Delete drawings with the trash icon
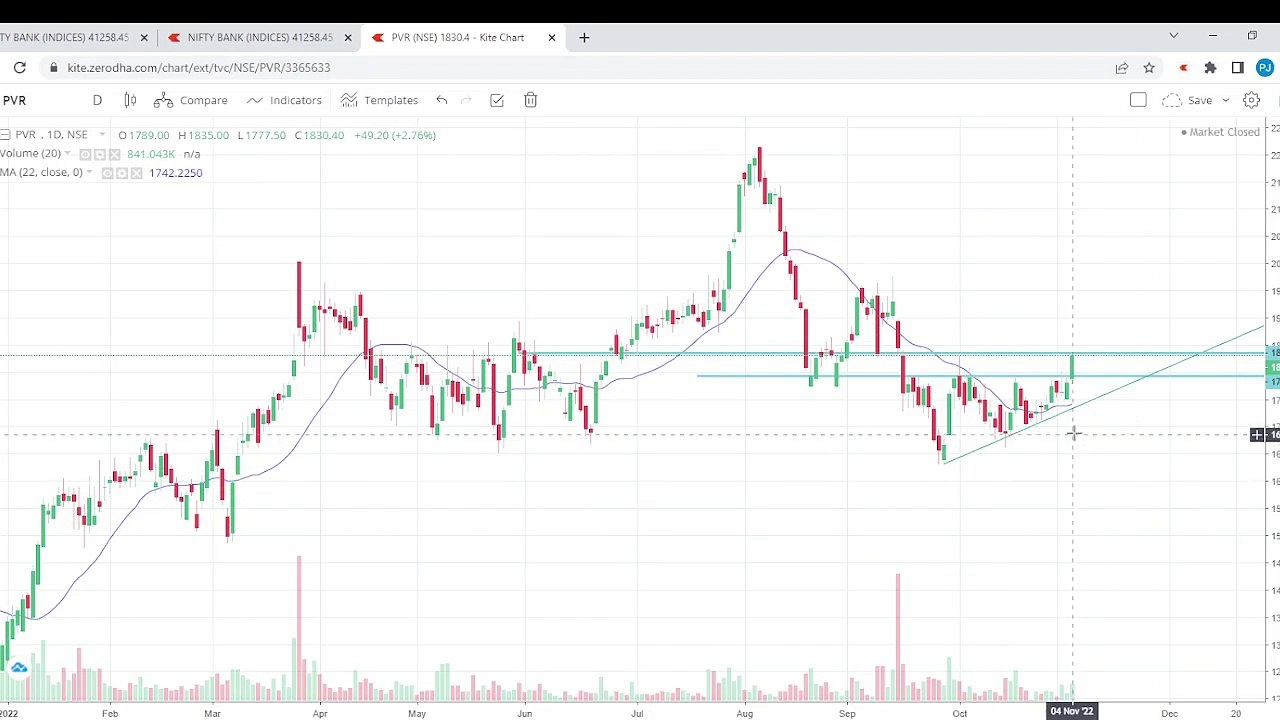1280x720 pixels. (x=531, y=100)
